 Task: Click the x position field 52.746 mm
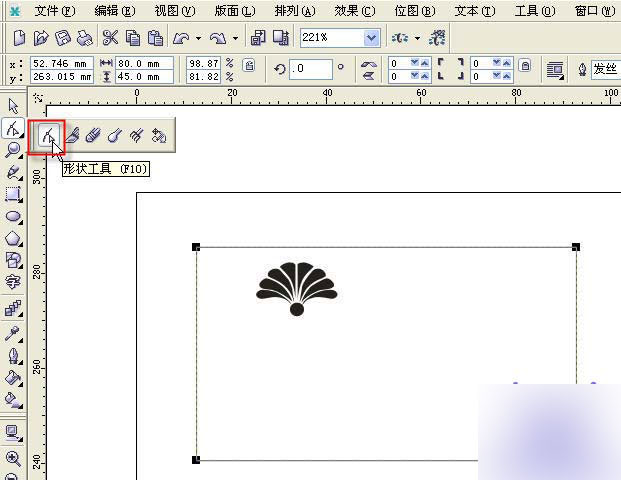(61, 63)
